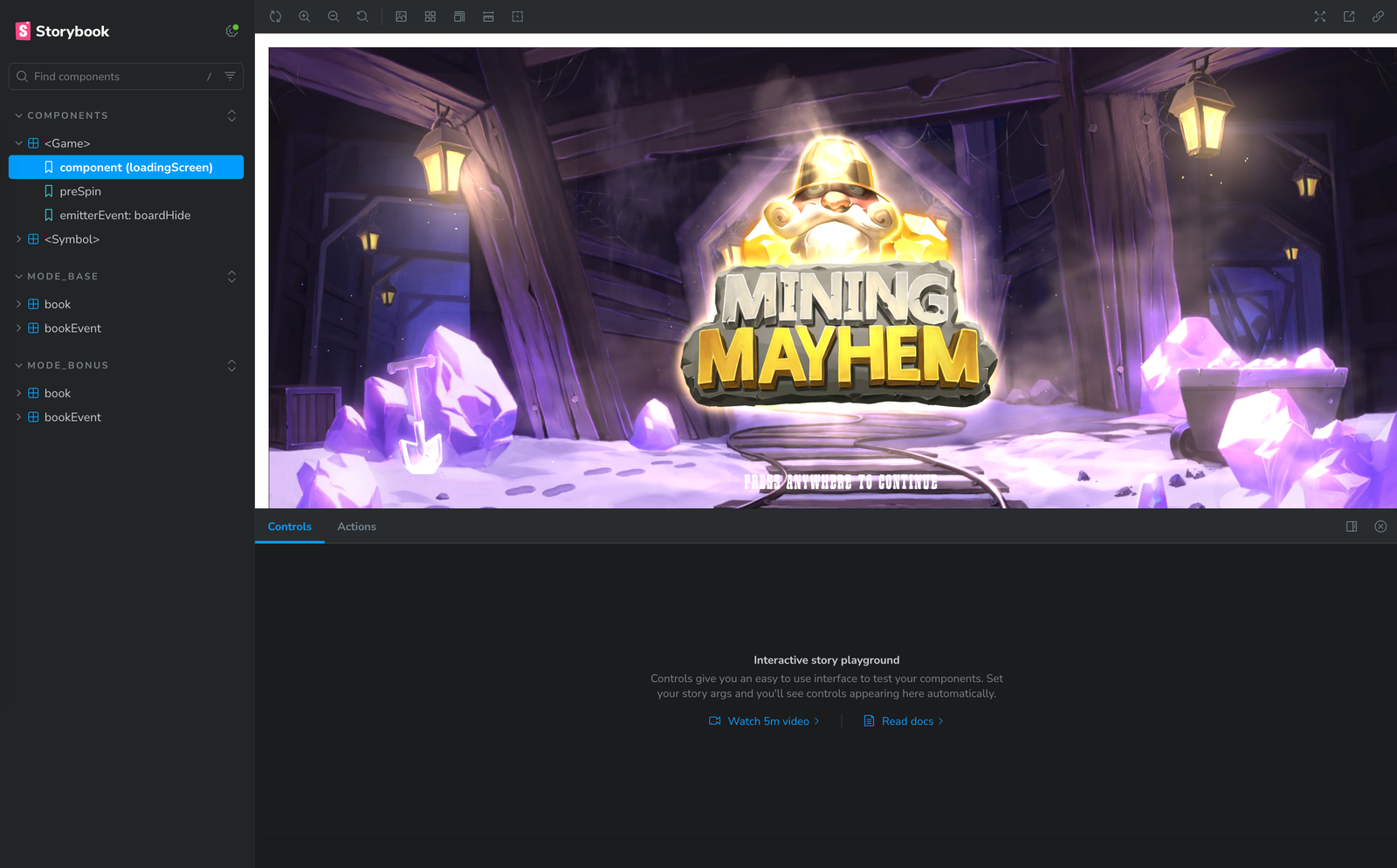The height and width of the screenshot is (868, 1397).
Task: Remount the component with reload icon
Action: coord(276,17)
